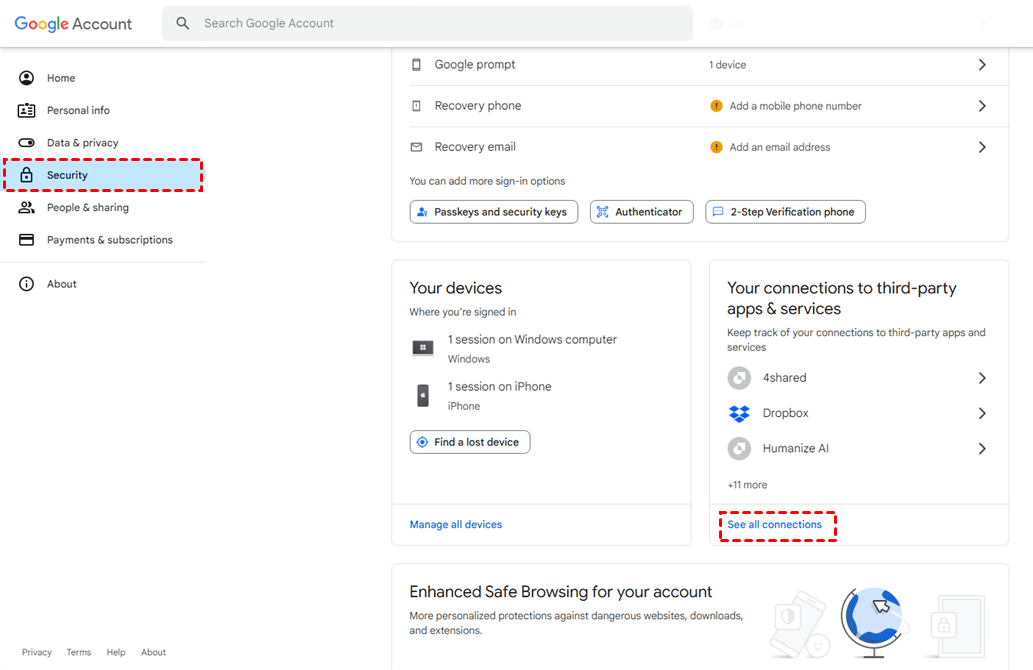Click the Passkeys and security keys button
Screen dimensions: 1033x670
pyautogui.click(x=494, y=212)
